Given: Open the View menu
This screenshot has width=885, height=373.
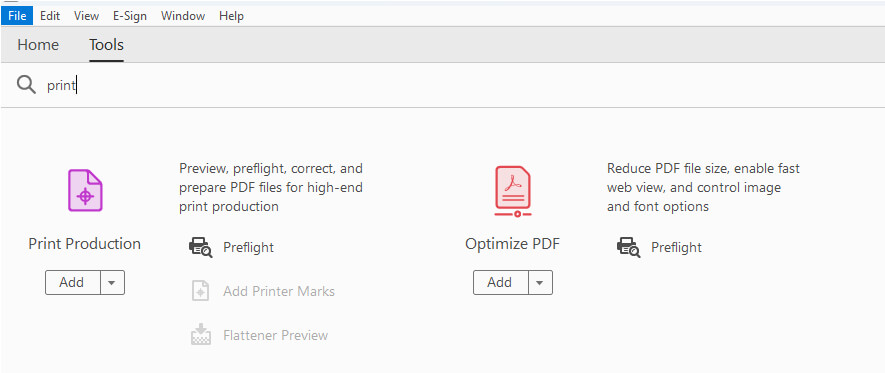Looking at the screenshot, I should click(x=86, y=16).
